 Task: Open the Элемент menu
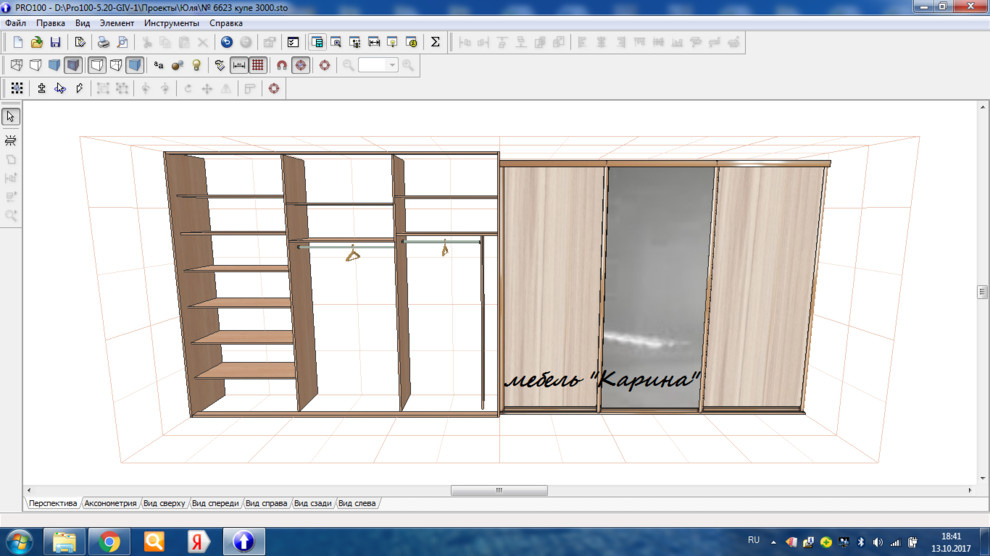click(x=116, y=22)
